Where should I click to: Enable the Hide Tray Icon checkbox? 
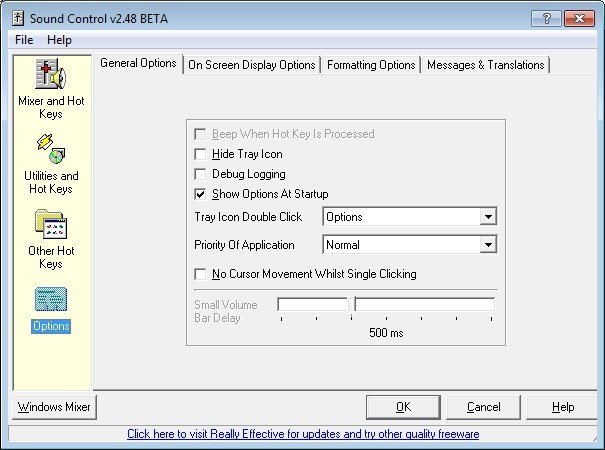[201, 154]
